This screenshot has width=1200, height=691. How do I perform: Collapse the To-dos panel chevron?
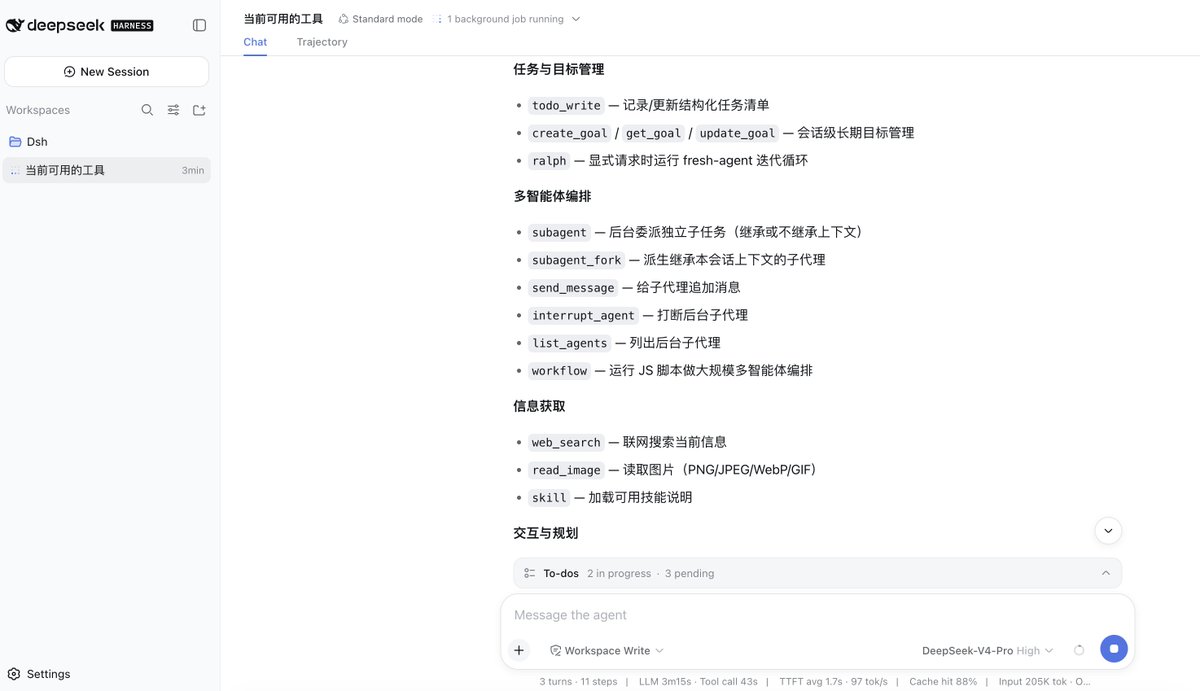[x=1105, y=573]
